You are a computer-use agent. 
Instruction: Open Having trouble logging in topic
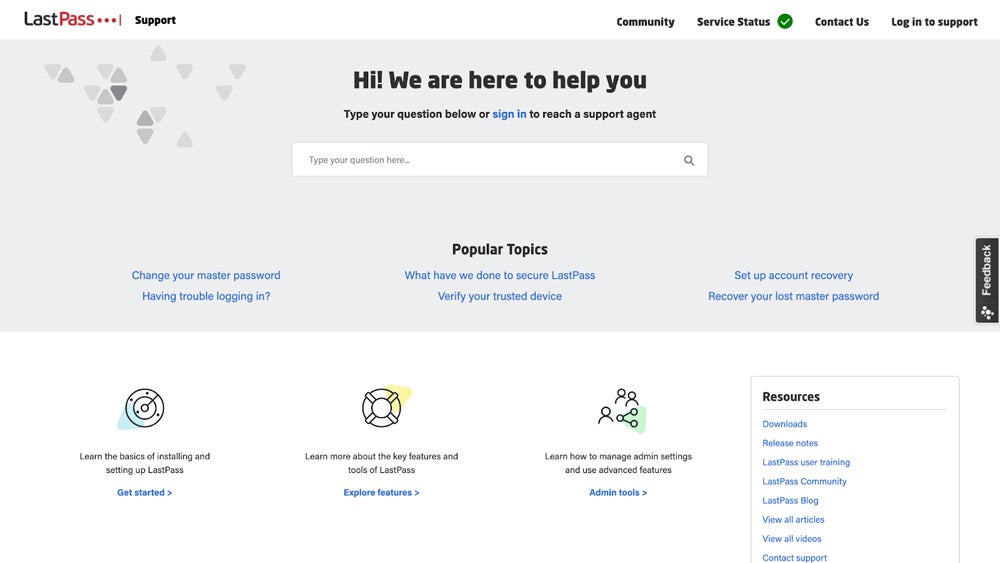coord(206,296)
